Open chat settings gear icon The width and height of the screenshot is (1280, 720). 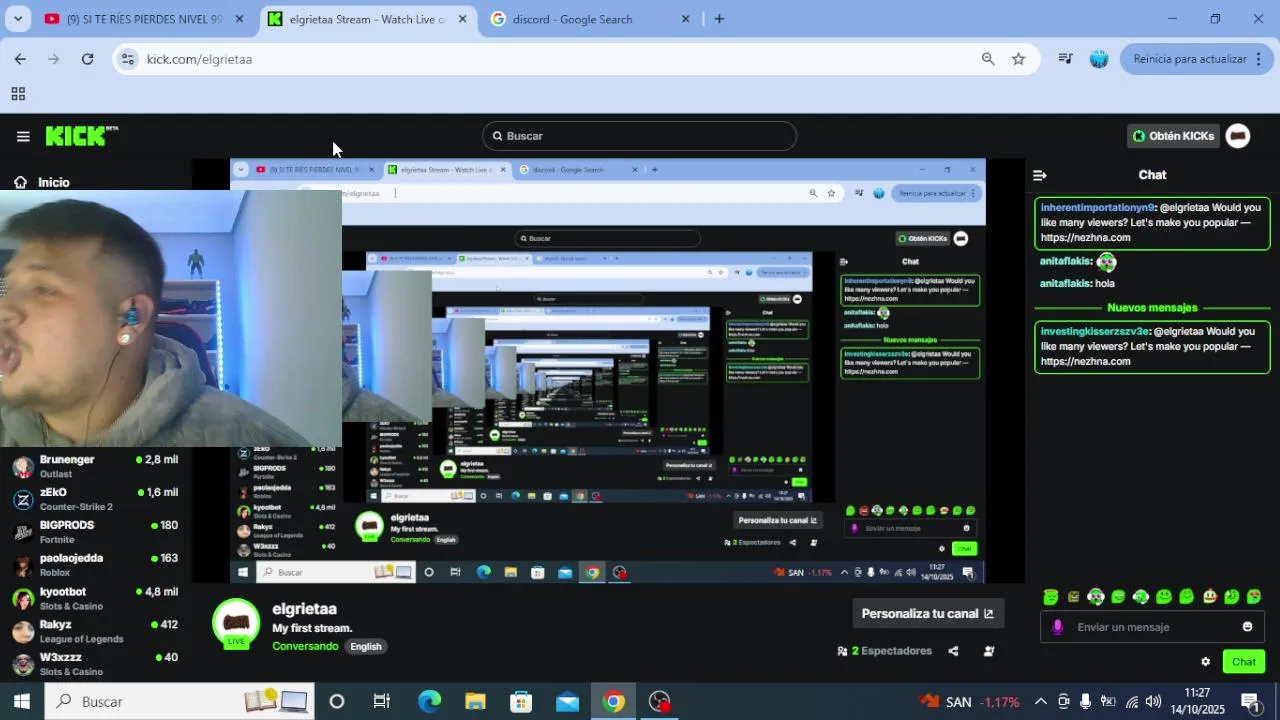pos(1205,662)
